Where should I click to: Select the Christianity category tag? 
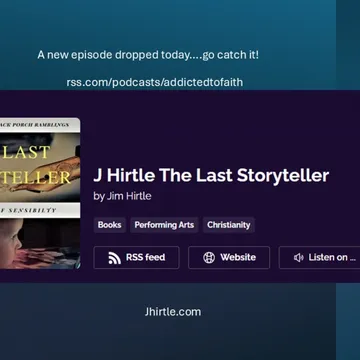[229, 225]
